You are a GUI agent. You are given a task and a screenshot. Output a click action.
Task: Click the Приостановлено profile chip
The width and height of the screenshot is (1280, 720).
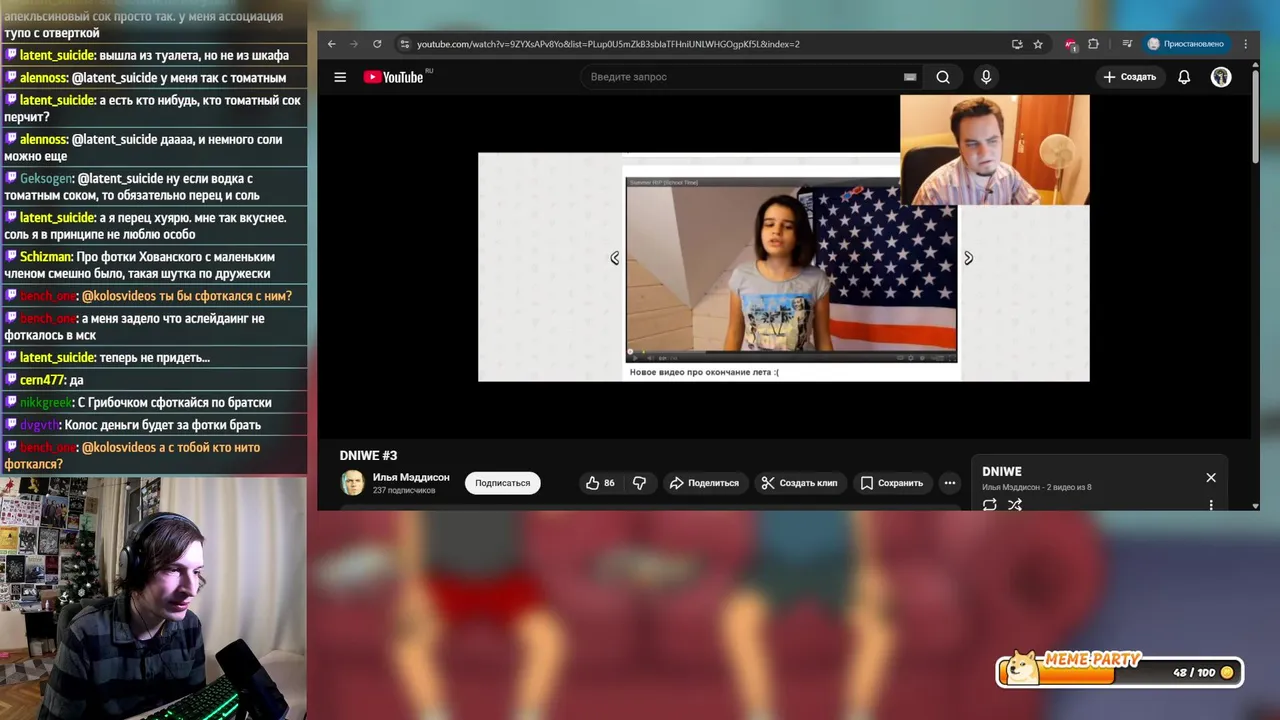pyautogui.click(x=1186, y=44)
